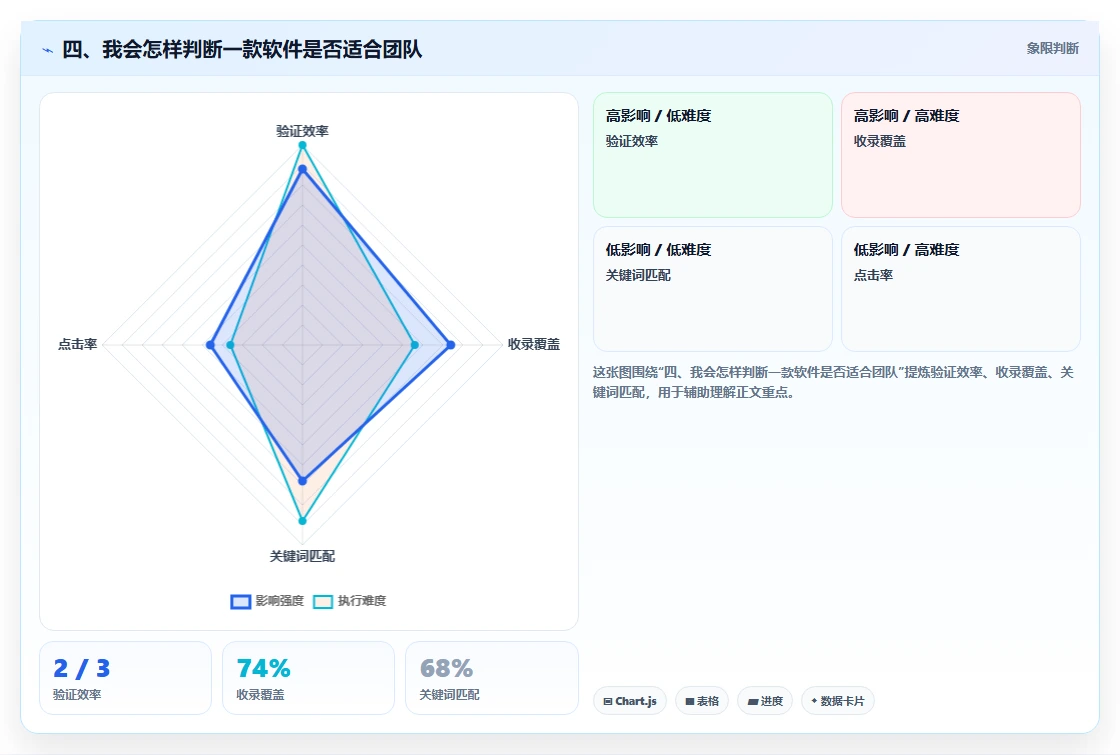This screenshot has height=755, width=1120.
Task: Click the 2 / 3 stat value
Action: point(81,669)
